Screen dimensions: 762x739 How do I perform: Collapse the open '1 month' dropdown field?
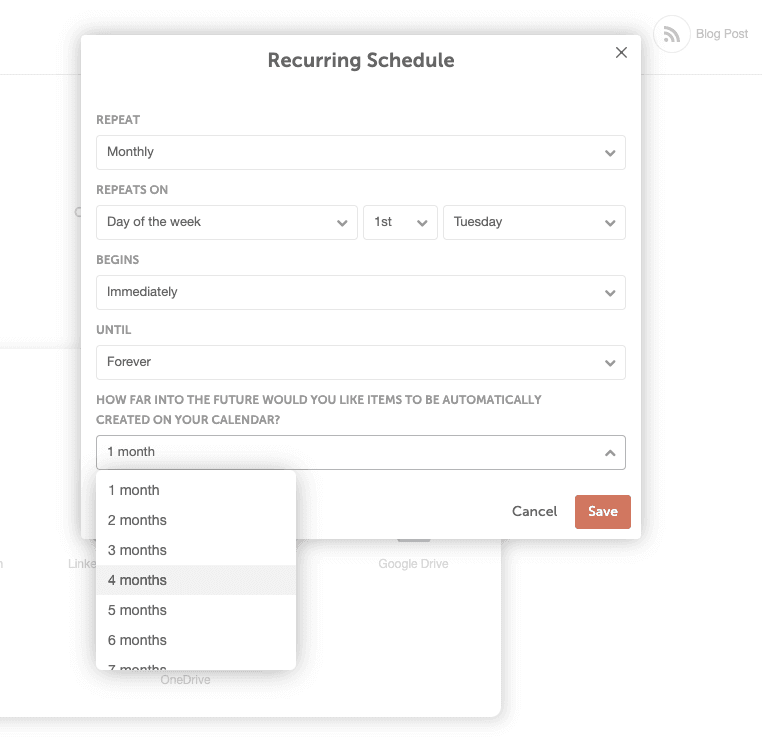click(360, 452)
